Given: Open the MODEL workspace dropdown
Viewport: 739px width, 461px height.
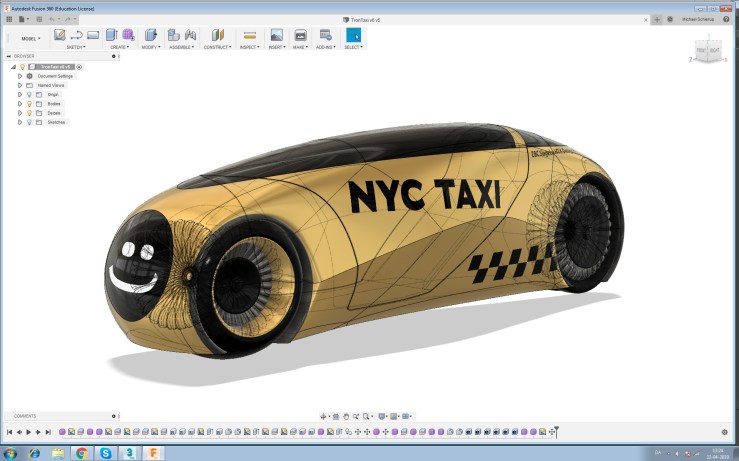Looking at the screenshot, I should (31, 39).
